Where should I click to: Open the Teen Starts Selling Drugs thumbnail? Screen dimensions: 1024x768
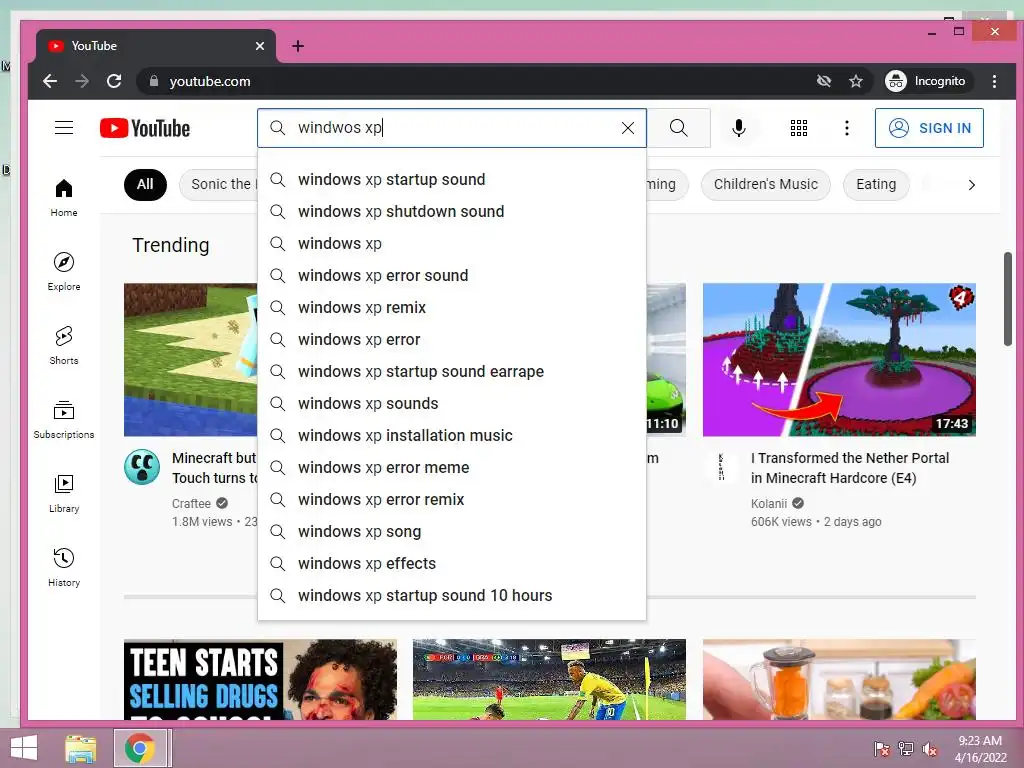(260, 679)
